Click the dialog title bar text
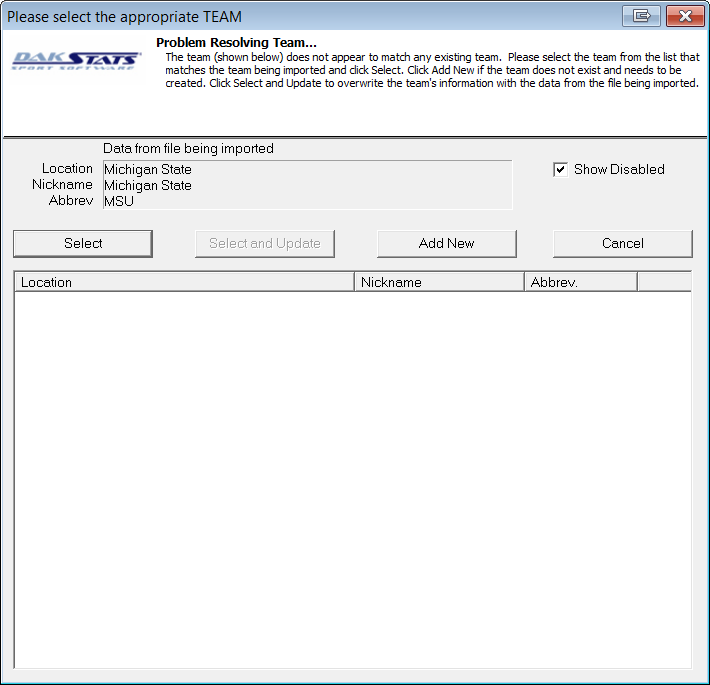 coord(125,17)
